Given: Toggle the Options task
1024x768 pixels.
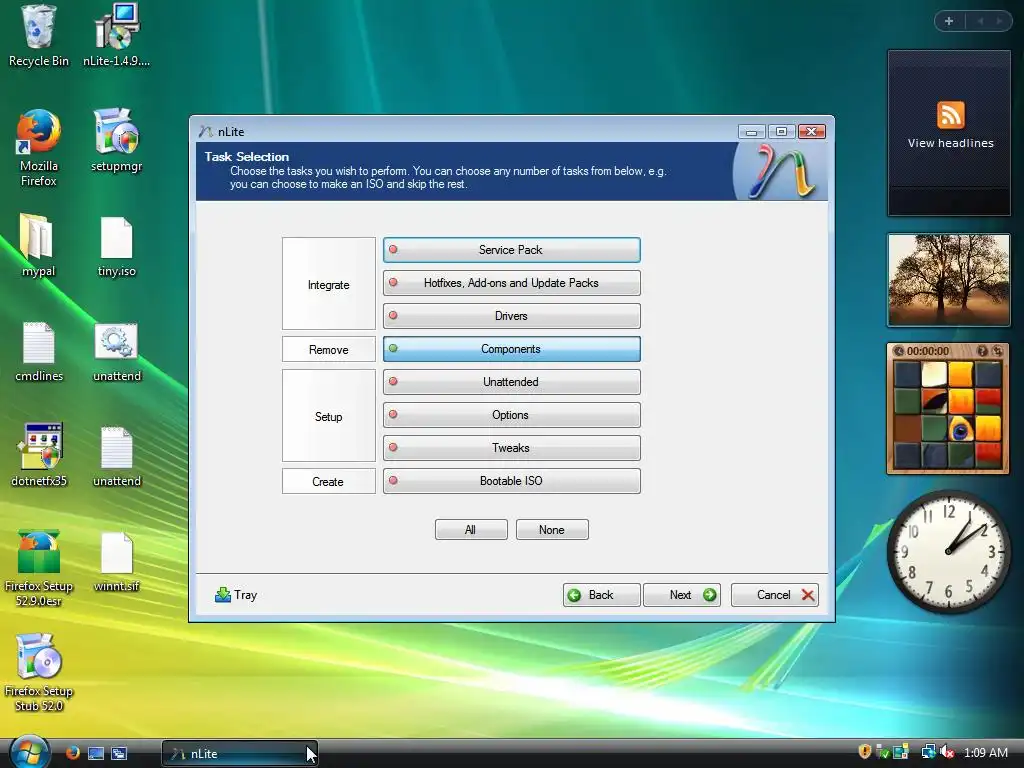Looking at the screenshot, I should [x=511, y=415].
